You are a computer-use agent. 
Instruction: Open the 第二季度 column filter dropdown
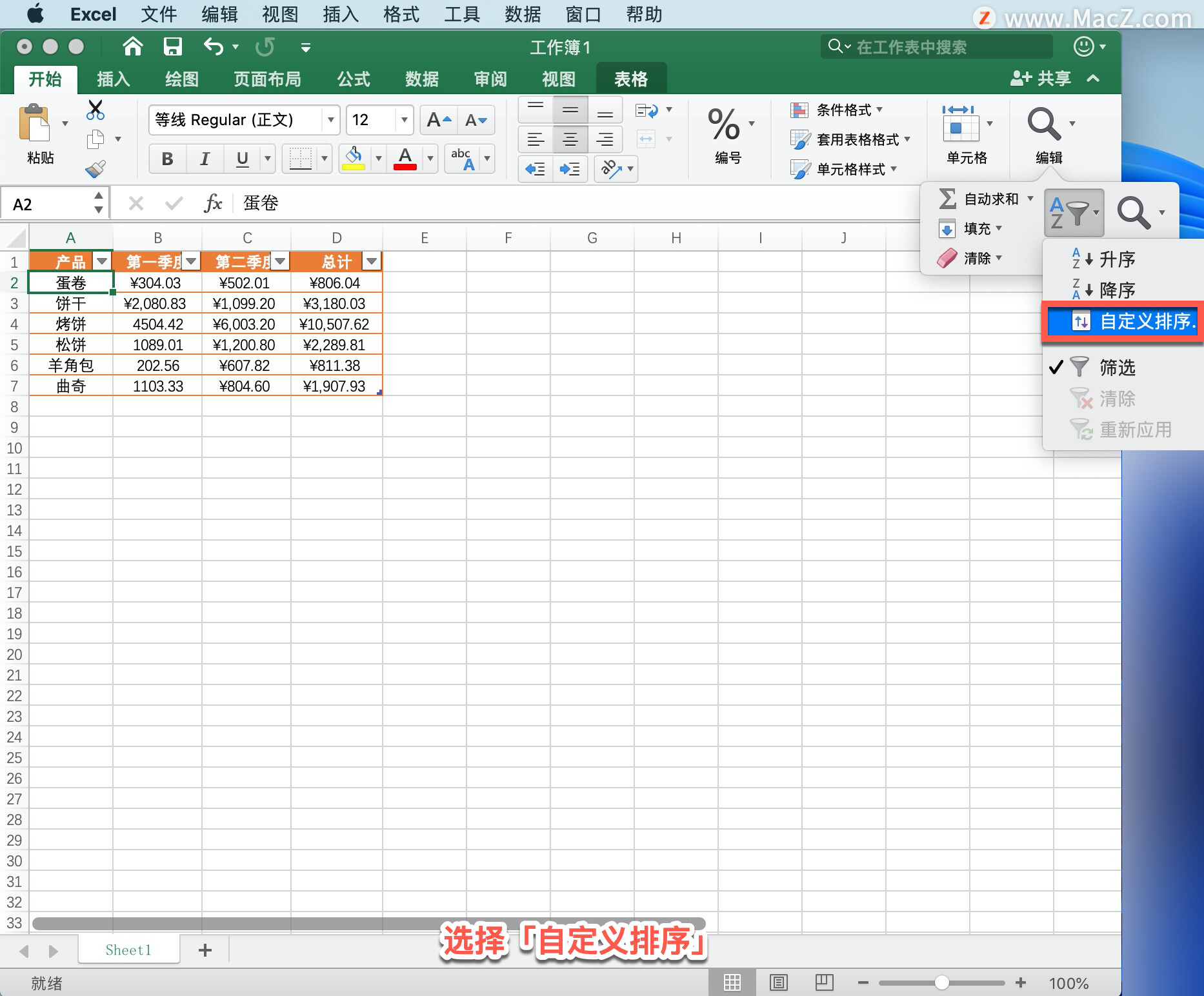click(x=280, y=261)
